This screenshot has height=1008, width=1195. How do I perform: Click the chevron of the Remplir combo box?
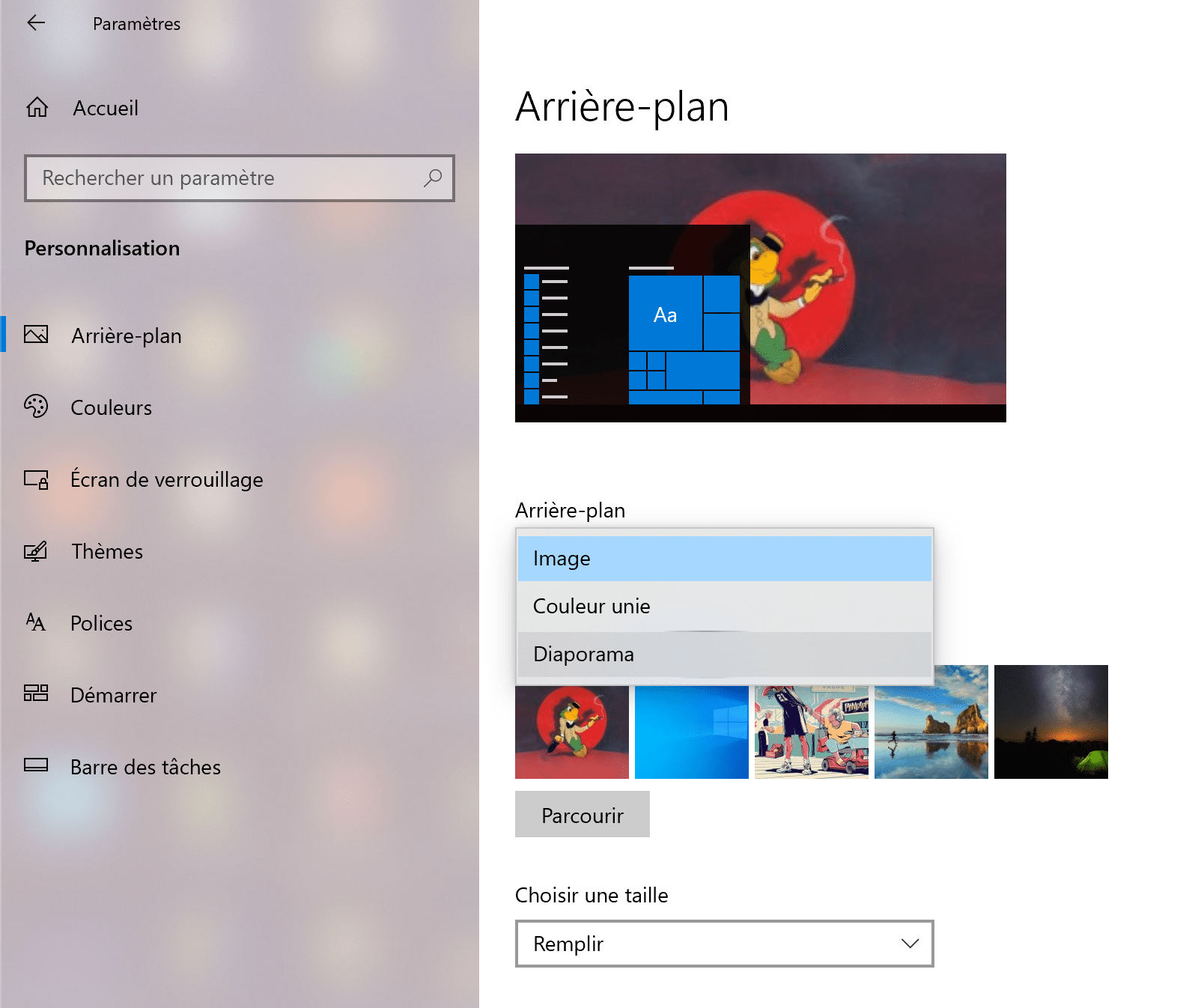click(x=910, y=944)
